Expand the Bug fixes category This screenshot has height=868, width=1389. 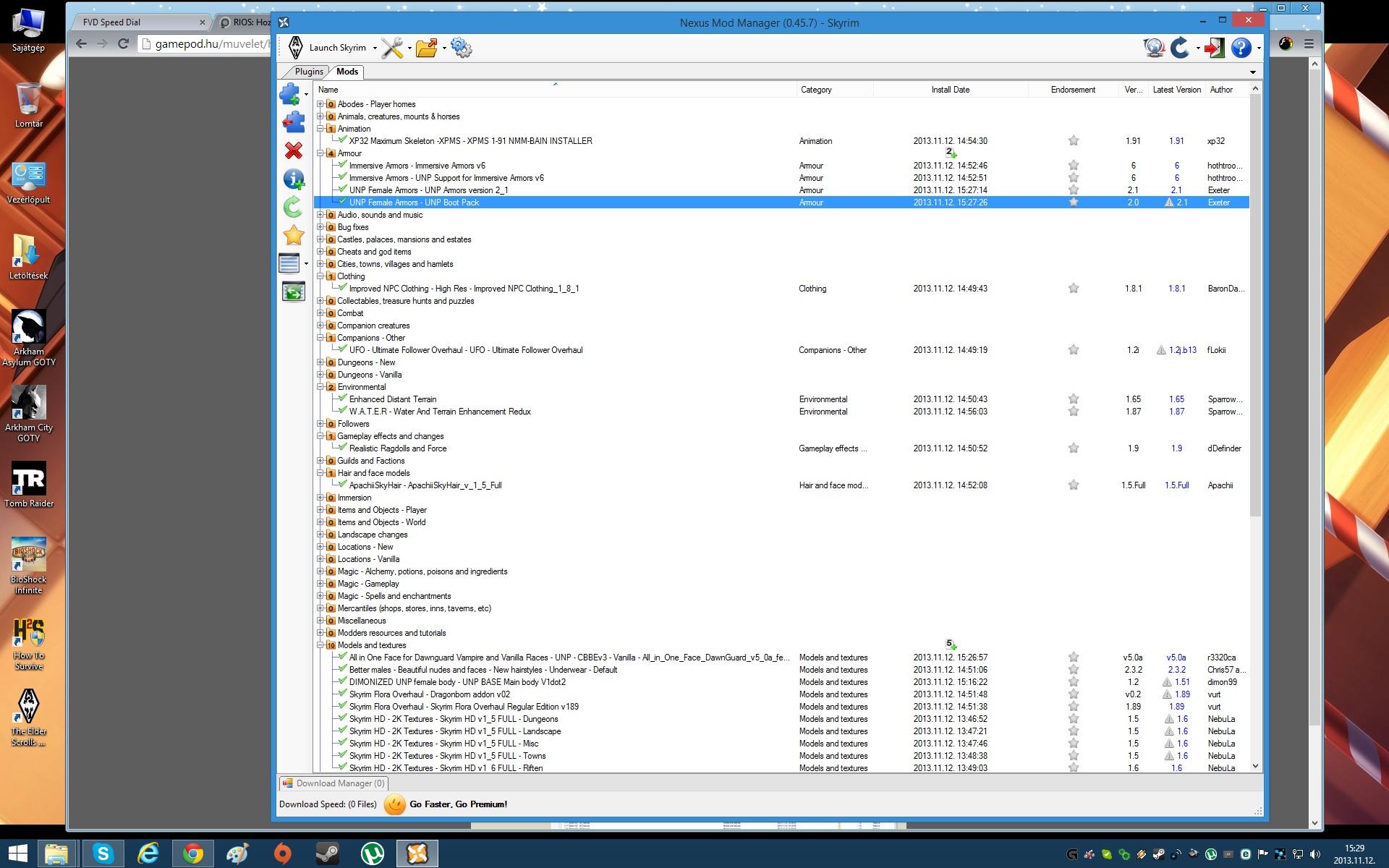(x=320, y=227)
